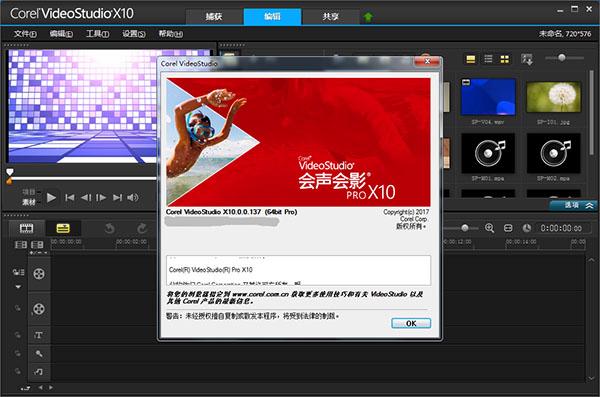Click the sort clips in library icon
This screenshot has height=397, width=600.
pyautogui.click(x=527, y=59)
